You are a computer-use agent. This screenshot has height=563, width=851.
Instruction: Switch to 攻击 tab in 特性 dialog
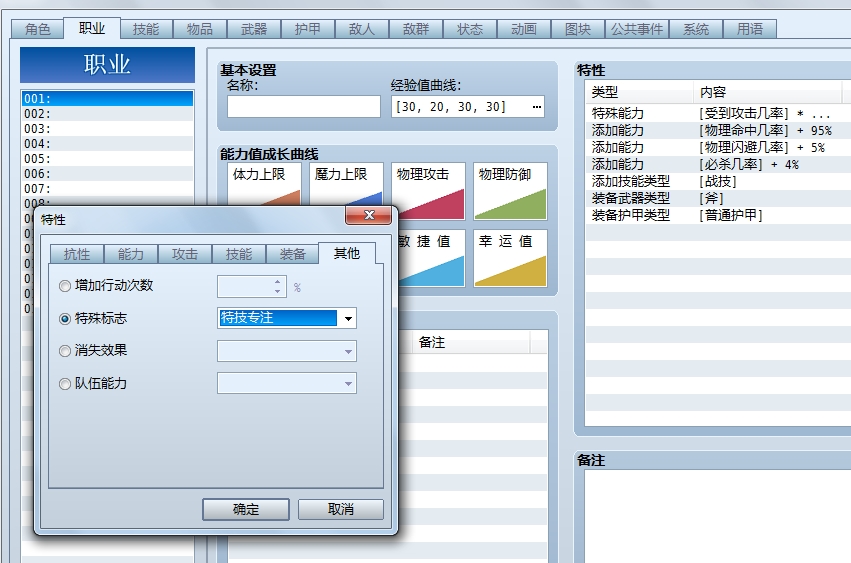point(185,254)
